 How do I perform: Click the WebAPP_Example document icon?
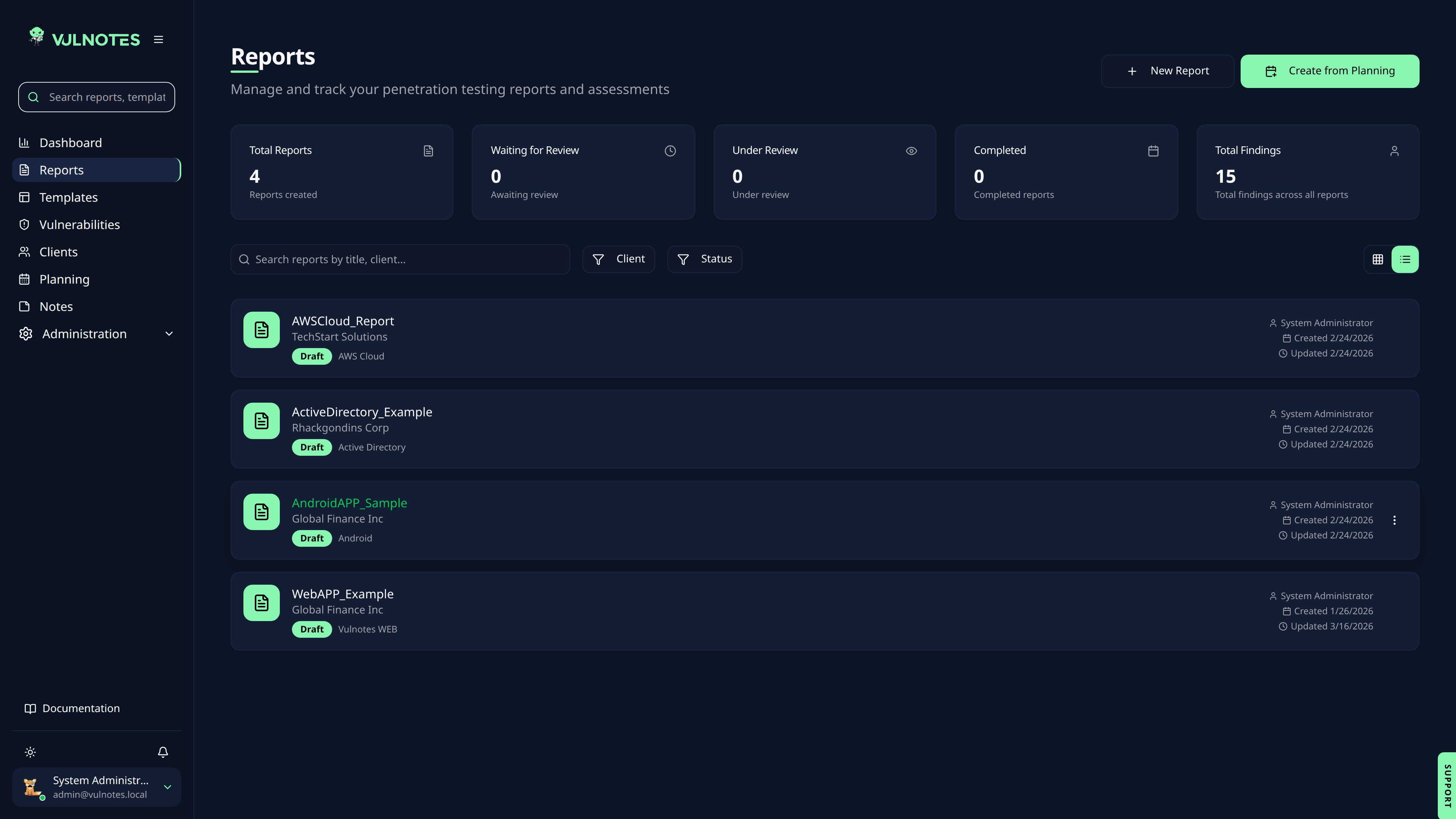pos(261,602)
